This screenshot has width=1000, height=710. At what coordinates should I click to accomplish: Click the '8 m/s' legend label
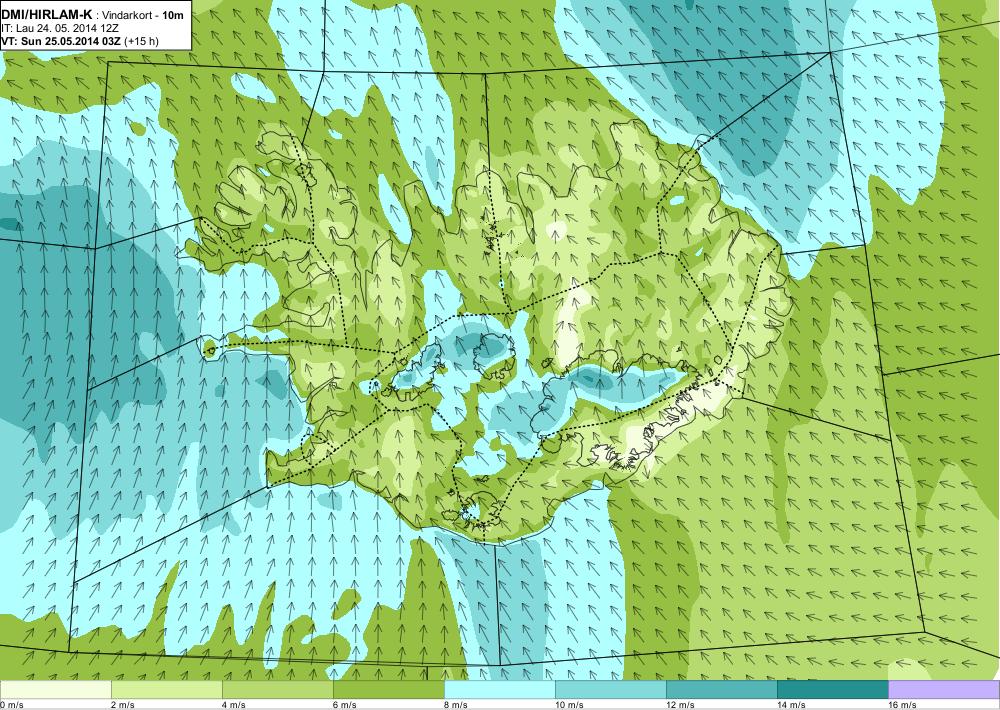456,704
